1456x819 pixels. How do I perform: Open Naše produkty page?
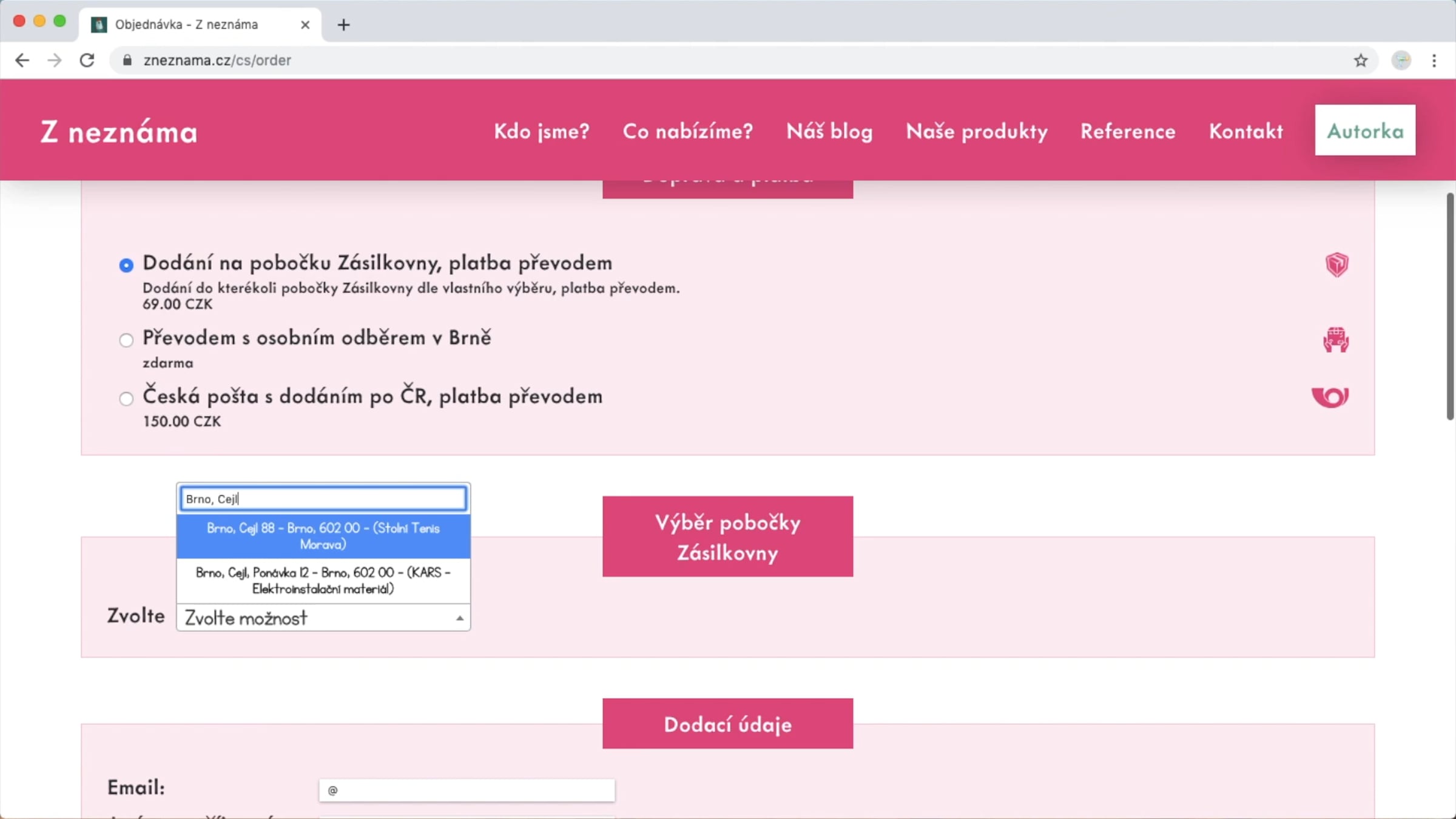[x=977, y=131]
